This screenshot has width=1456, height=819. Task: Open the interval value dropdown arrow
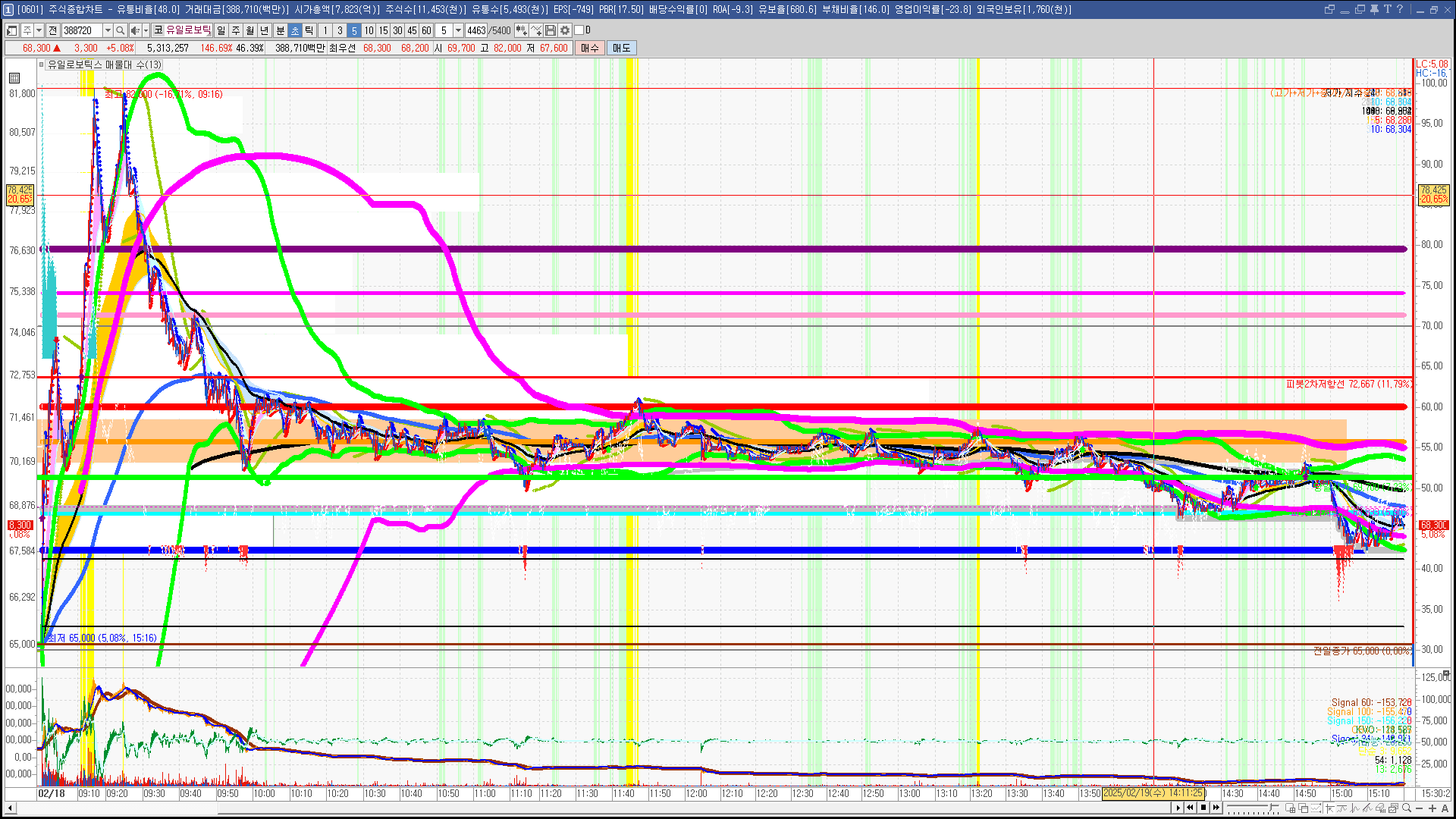(458, 30)
